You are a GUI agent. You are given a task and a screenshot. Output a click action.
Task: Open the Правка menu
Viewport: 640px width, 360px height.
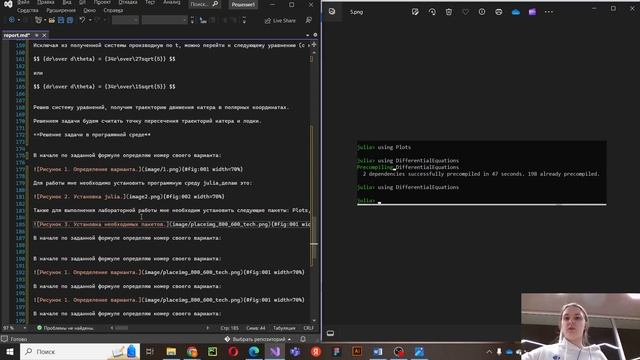[x=46, y=2]
